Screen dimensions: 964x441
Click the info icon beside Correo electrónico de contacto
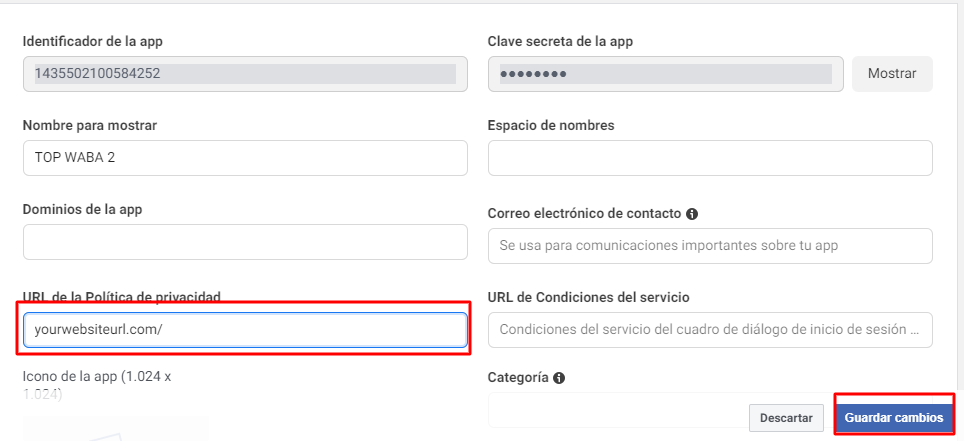692,214
